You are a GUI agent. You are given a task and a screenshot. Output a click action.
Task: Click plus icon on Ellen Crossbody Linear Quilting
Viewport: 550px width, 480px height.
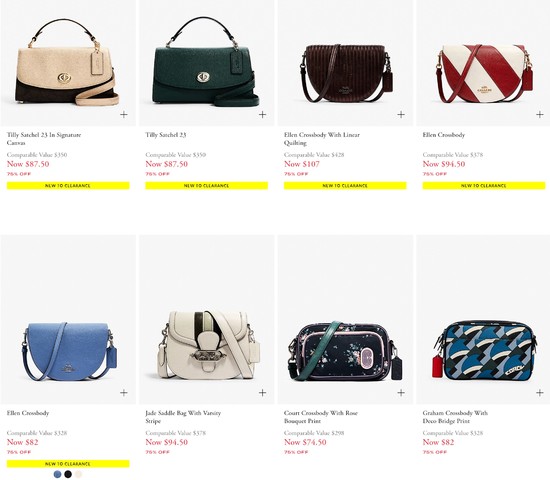pos(401,114)
